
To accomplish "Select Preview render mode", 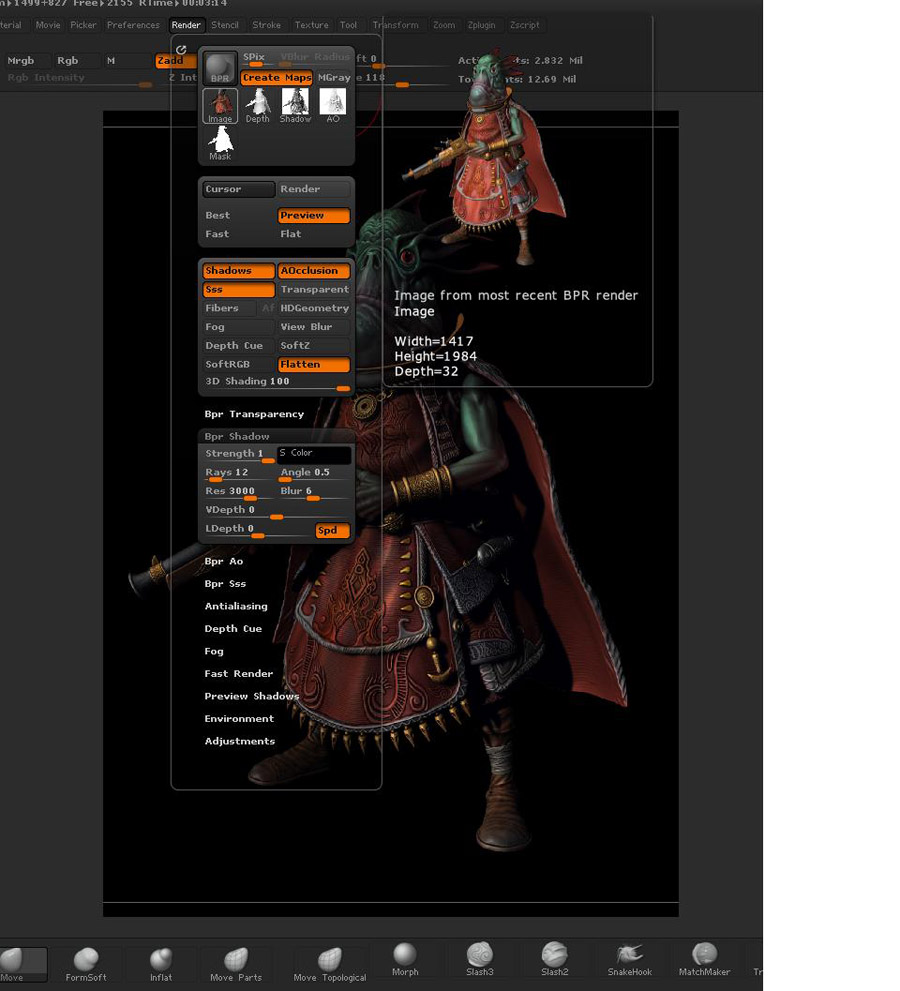I will pyautogui.click(x=313, y=216).
